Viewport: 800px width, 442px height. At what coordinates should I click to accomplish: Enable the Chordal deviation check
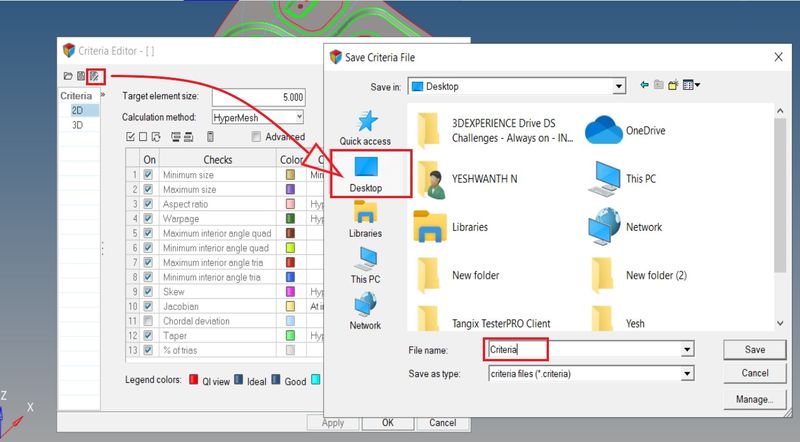[148, 321]
